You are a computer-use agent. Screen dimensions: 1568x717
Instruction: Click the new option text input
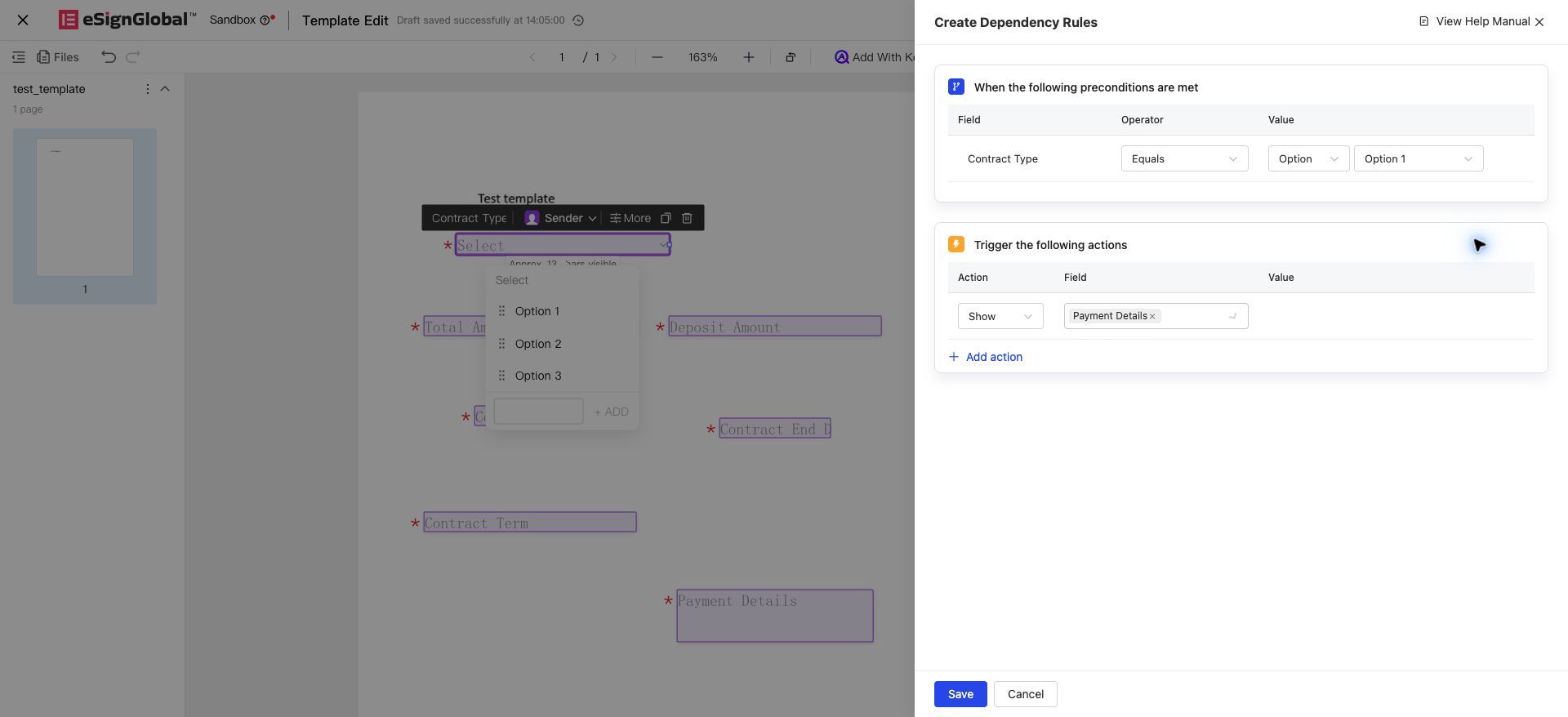coord(538,412)
